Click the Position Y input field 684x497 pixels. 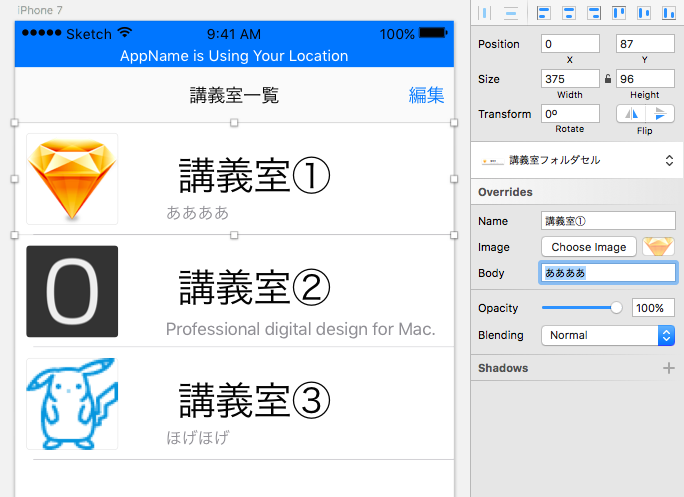coord(645,44)
